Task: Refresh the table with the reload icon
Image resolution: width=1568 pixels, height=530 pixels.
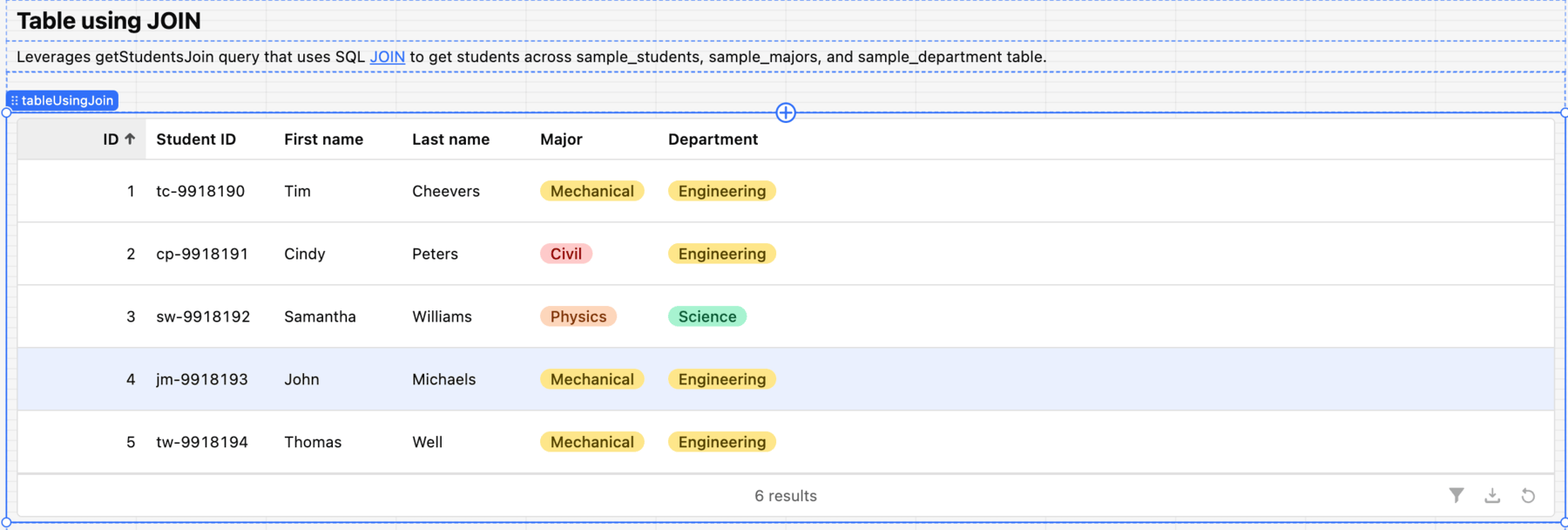Action: [x=1528, y=495]
